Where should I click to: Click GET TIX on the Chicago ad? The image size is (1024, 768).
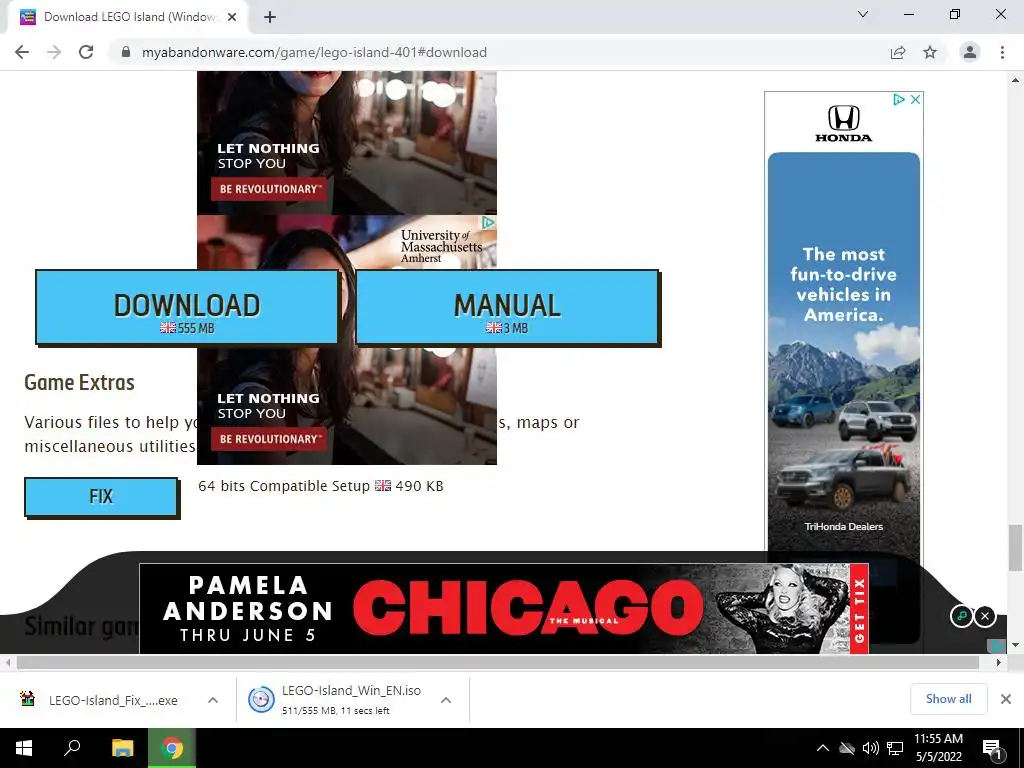[859, 609]
